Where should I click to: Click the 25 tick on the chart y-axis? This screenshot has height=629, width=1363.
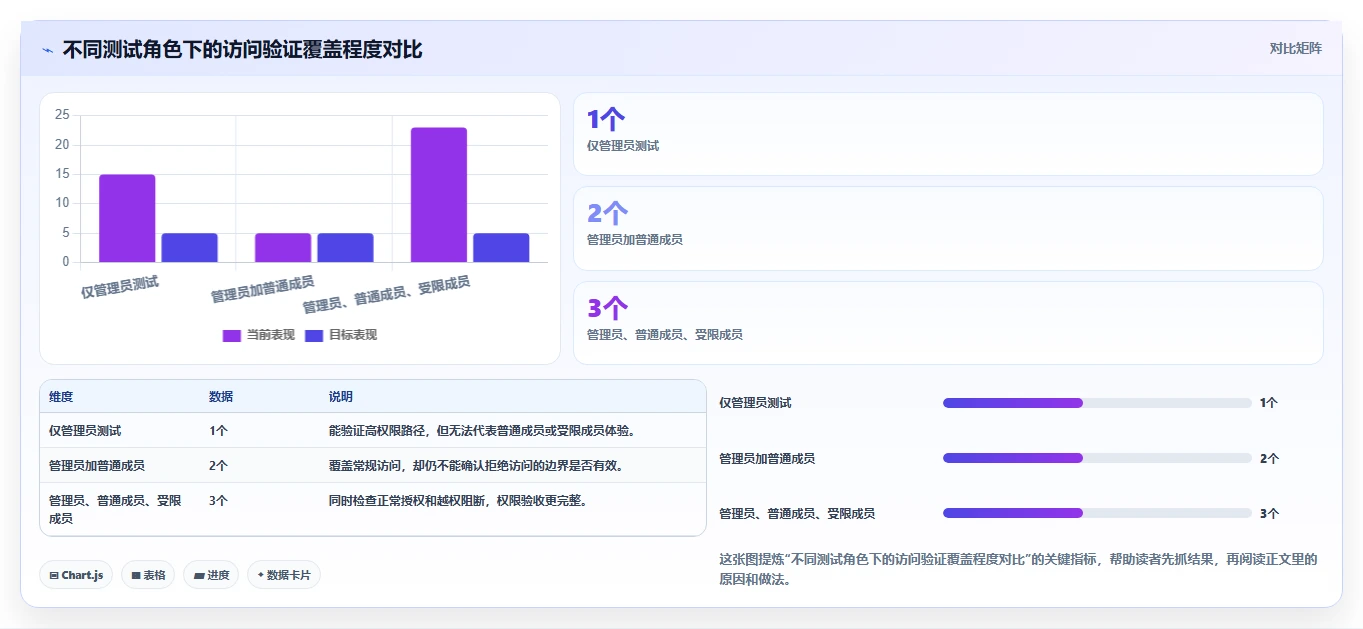pyautogui.click(x=62, y=115)
